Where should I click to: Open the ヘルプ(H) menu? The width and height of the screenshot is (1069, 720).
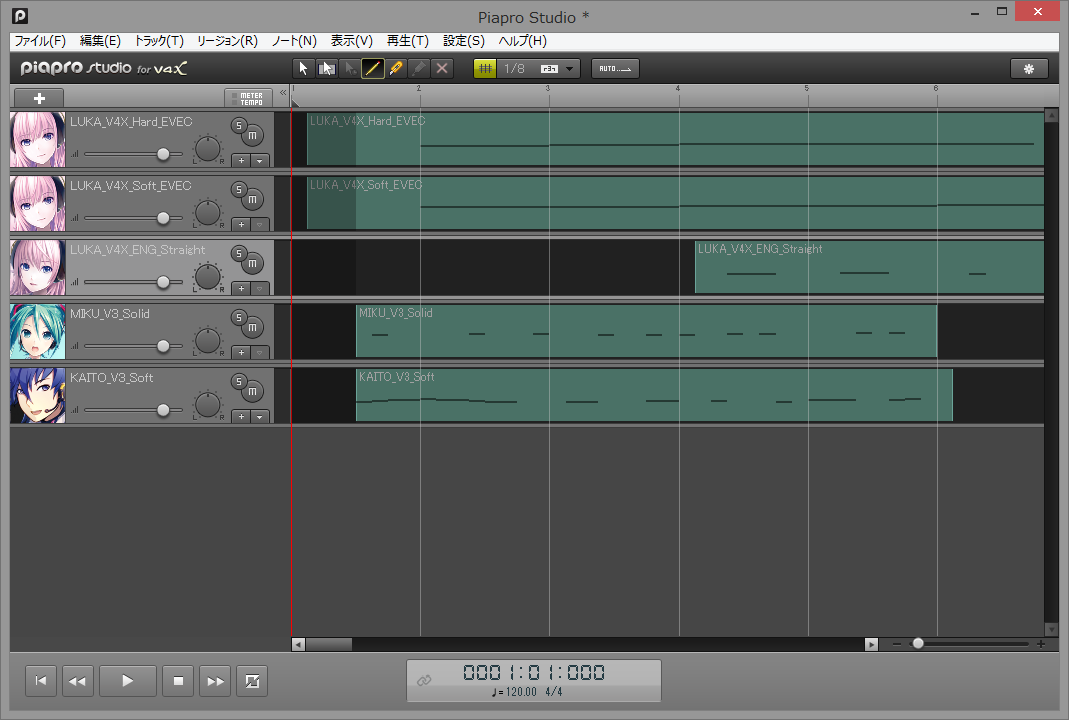(522, 41)
